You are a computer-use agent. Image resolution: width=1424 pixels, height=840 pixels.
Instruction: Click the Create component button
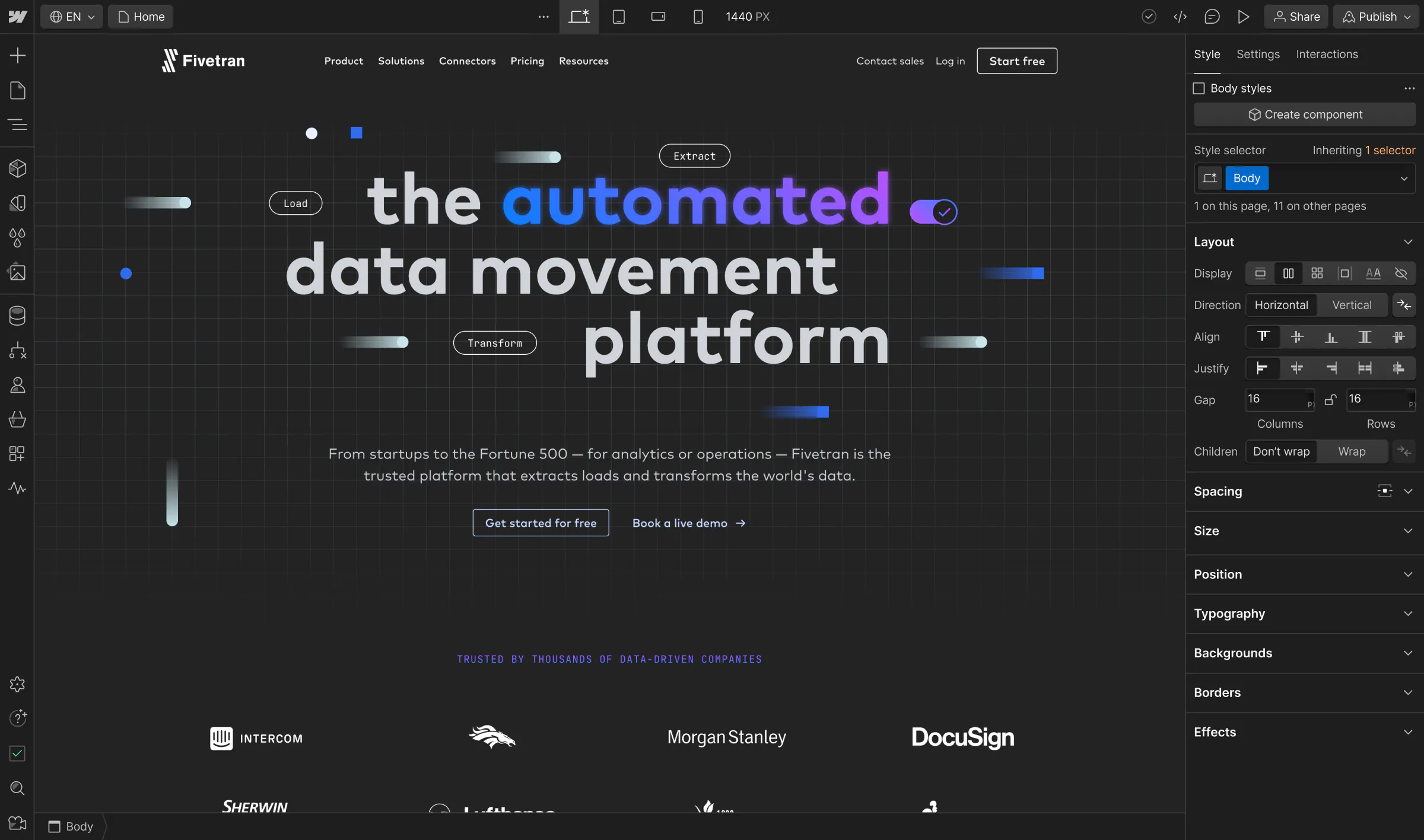point(1305,114)
